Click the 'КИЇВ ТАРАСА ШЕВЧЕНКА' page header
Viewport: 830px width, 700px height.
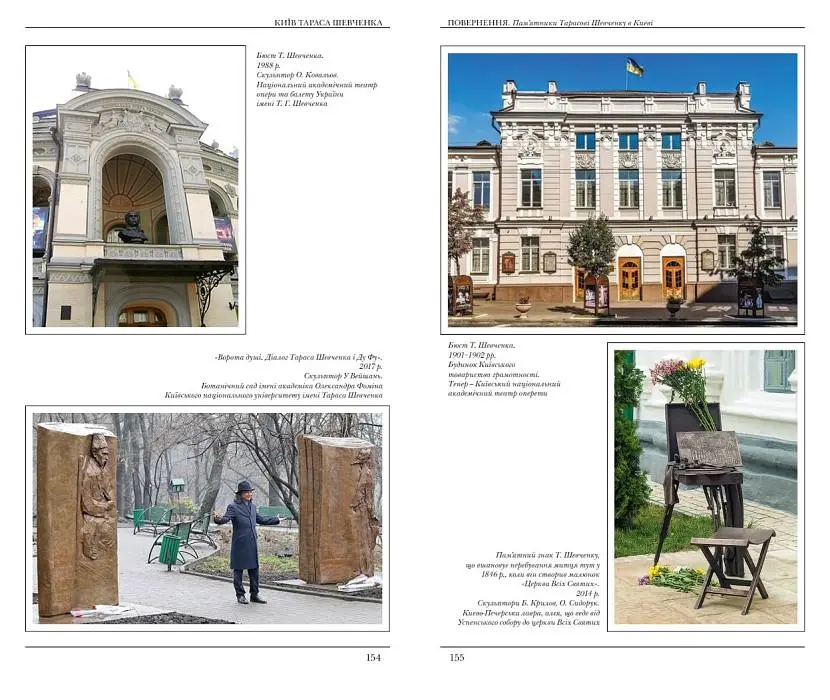(328, 23)
